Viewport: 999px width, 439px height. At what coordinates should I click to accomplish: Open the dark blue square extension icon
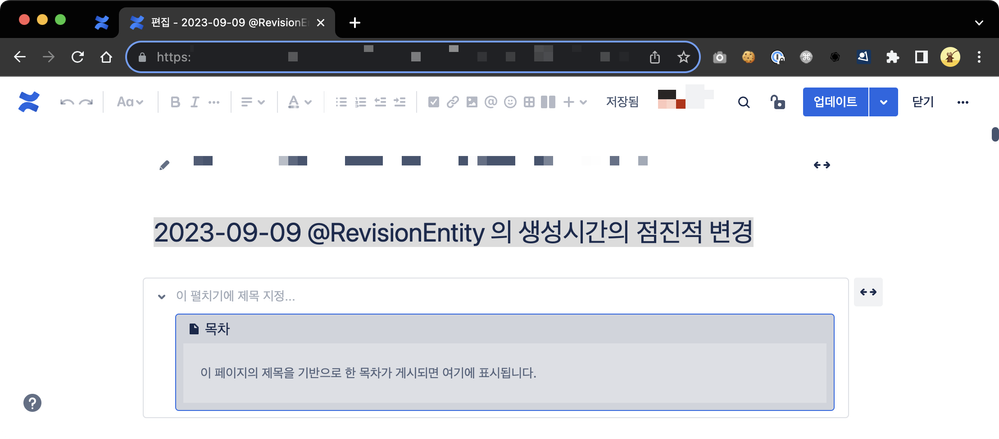864,57
